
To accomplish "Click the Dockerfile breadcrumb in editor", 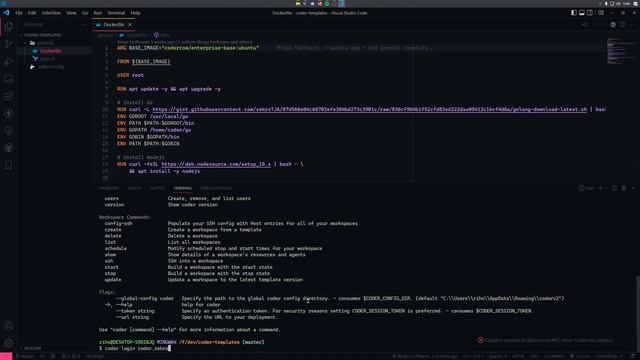I will pos(134,35).
